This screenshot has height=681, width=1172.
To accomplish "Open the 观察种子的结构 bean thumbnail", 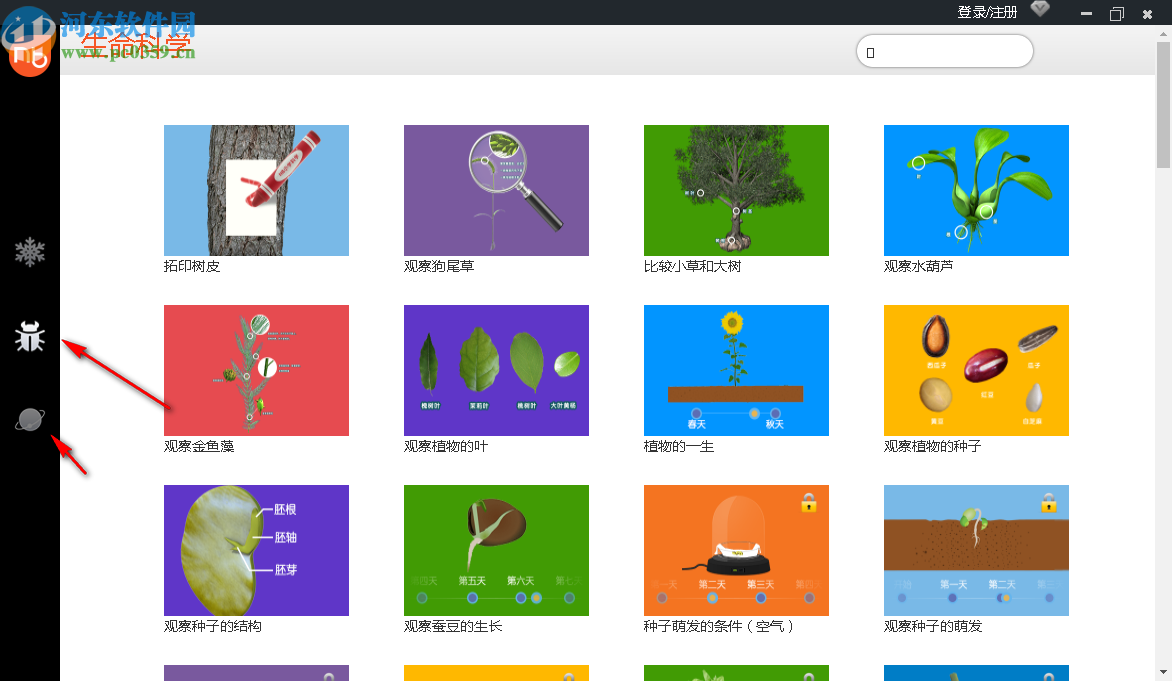I will 256,550.
